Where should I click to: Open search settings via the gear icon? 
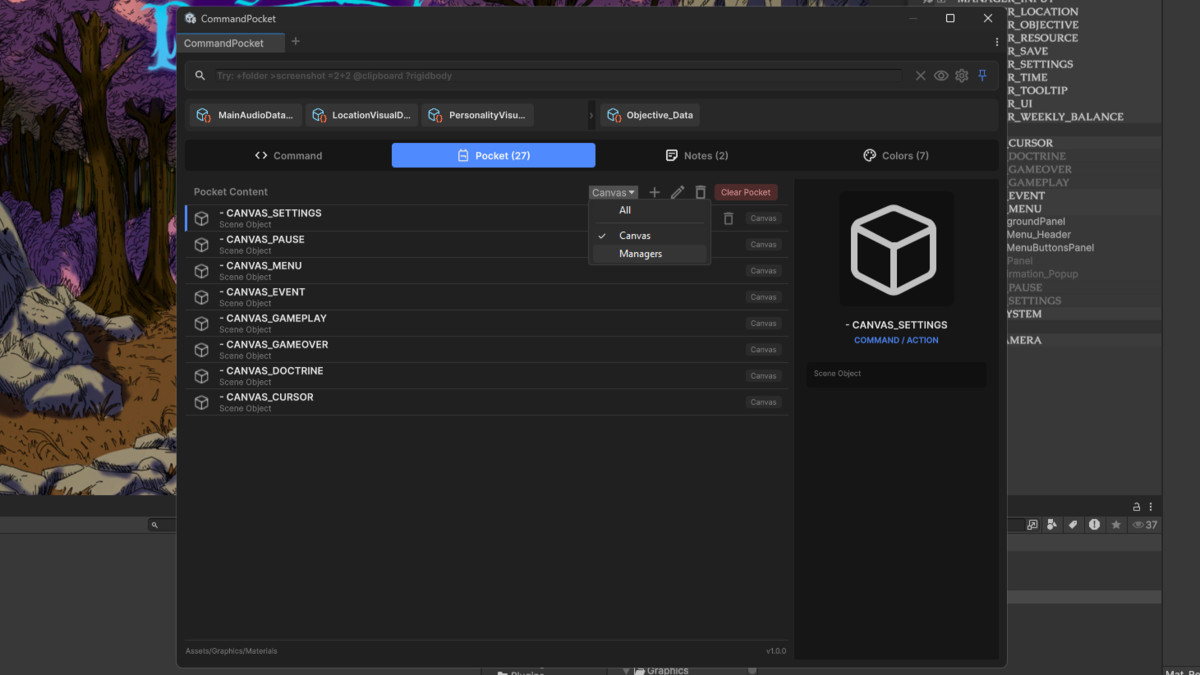961,75
